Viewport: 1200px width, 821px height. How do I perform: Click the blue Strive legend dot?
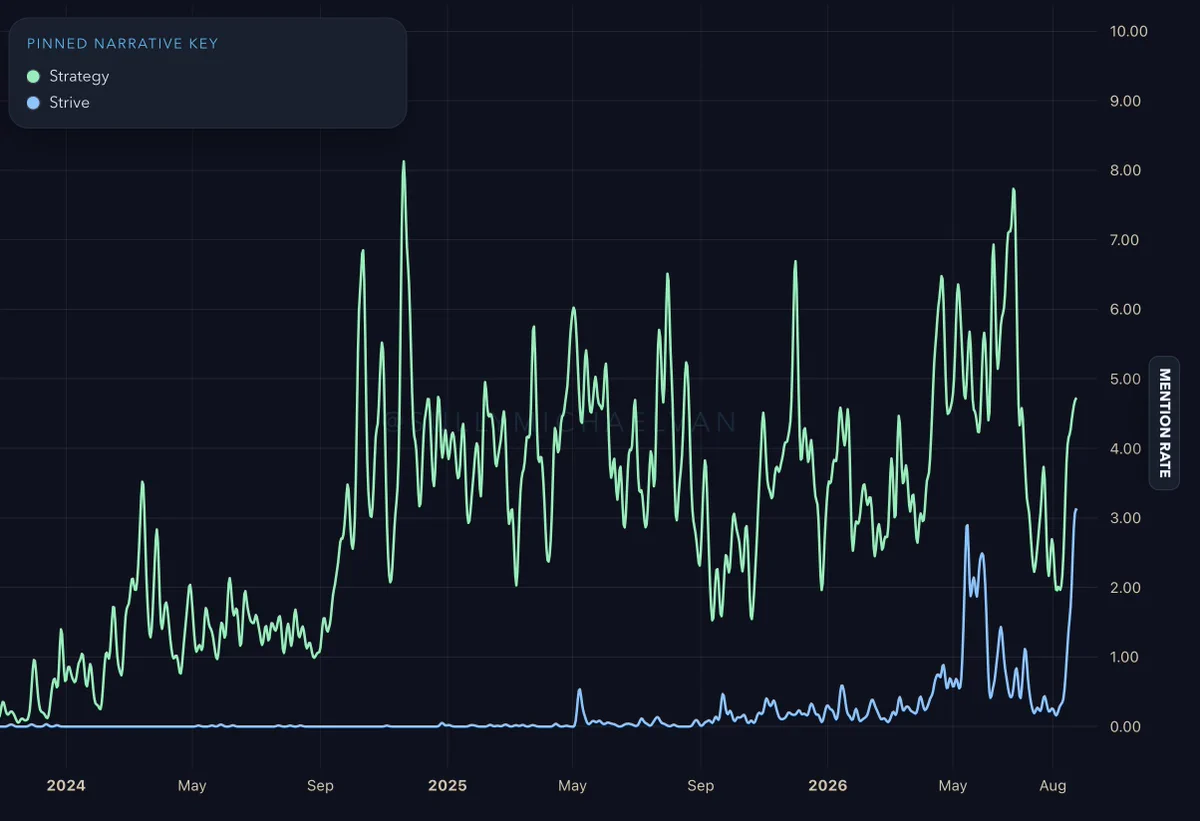pos(33,103)
